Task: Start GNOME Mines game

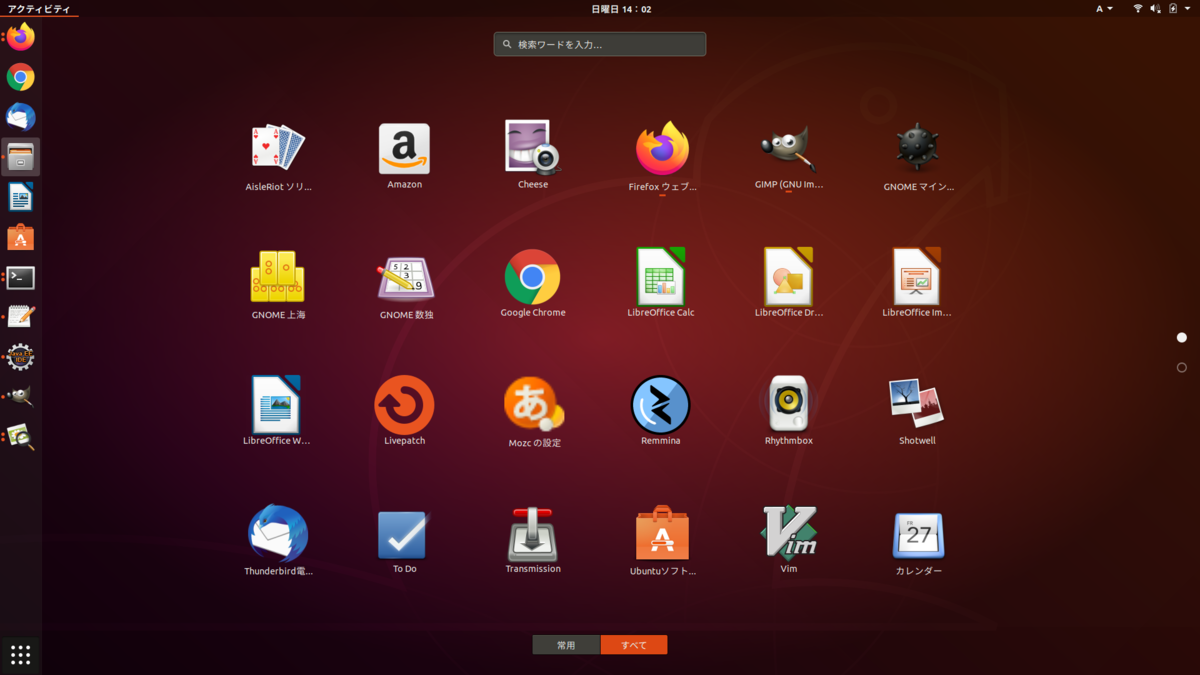Action: click(917, 149)
